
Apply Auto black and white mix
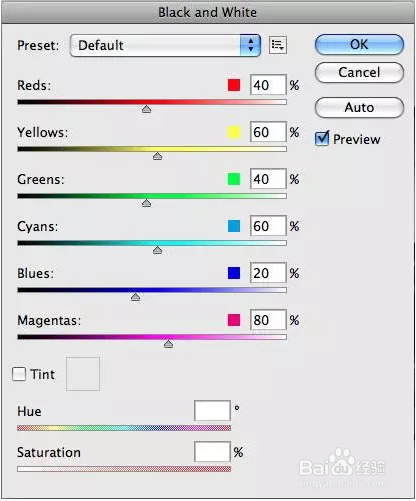tap(359, 107)
